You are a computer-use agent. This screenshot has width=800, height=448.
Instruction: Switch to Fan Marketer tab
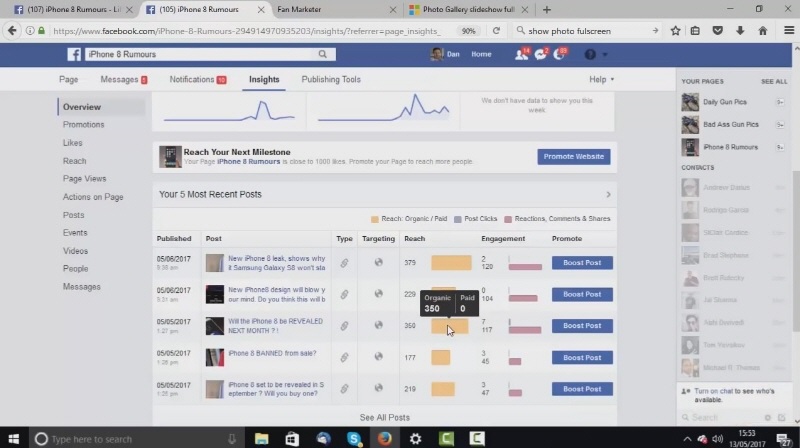(x=336, y=9)
